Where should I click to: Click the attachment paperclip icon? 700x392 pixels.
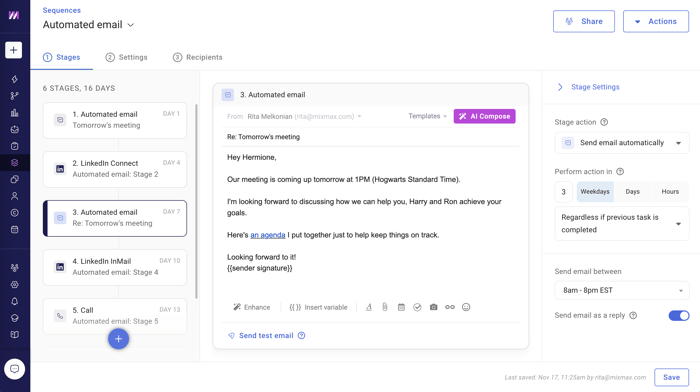[385, 307]
